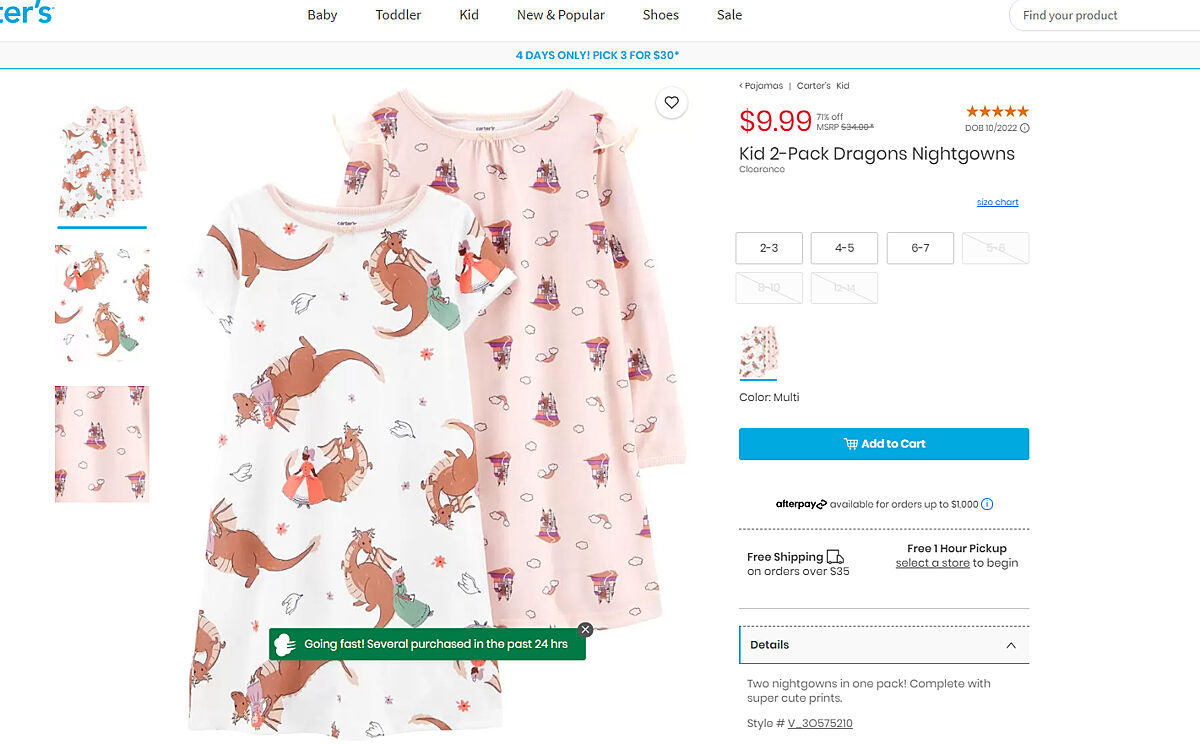Collapse the Details section

pyautogui.click(x=1010, y=645)
